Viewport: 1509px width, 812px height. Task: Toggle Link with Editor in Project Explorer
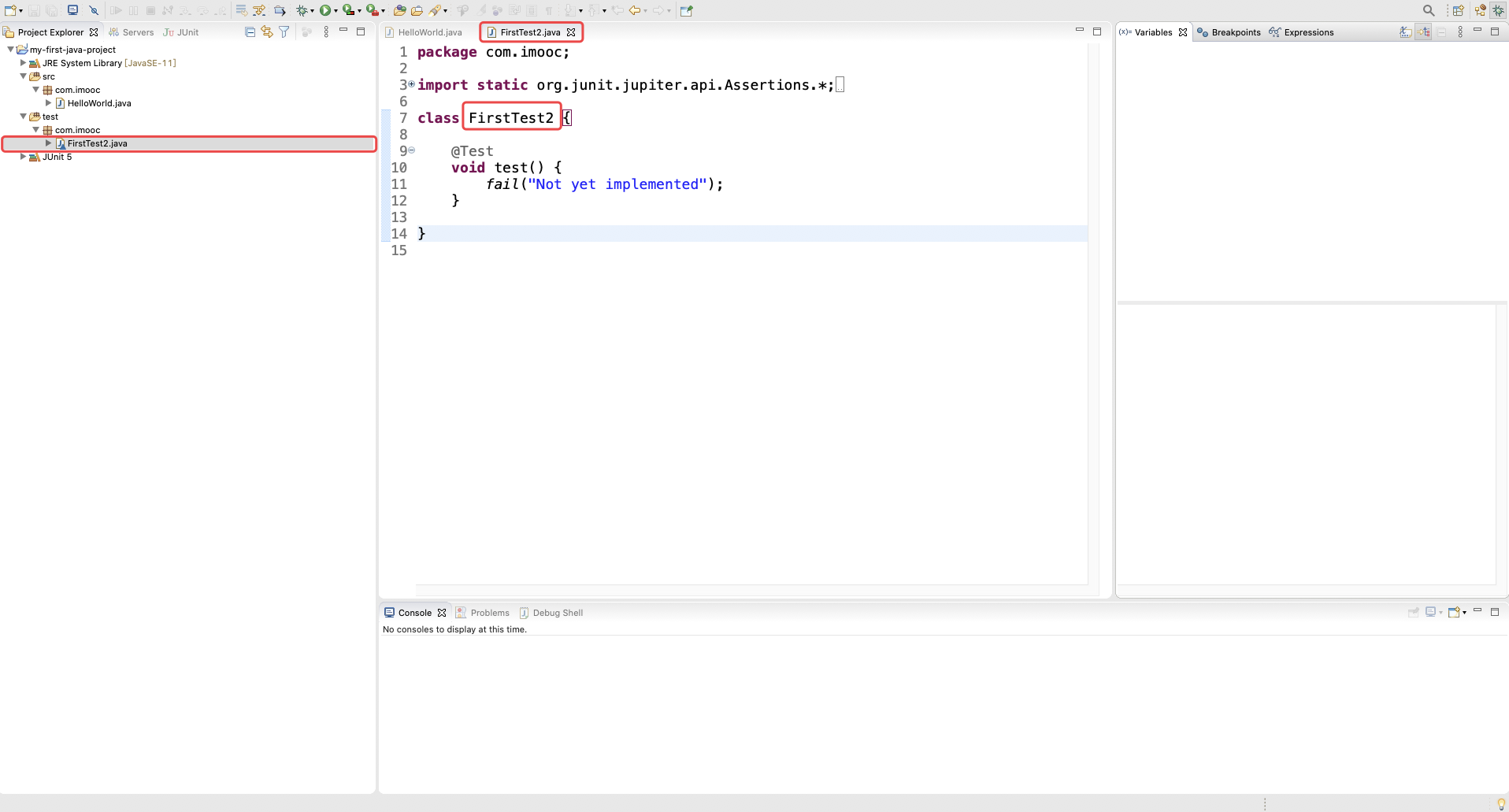coord(267,32)
